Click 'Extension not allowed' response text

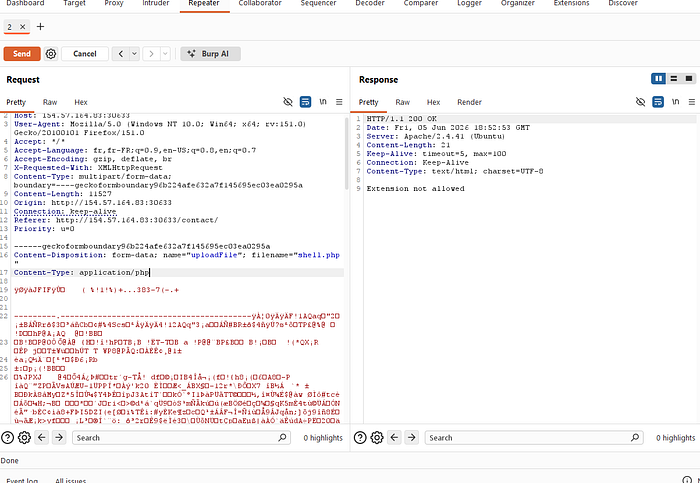pos(416,189)
